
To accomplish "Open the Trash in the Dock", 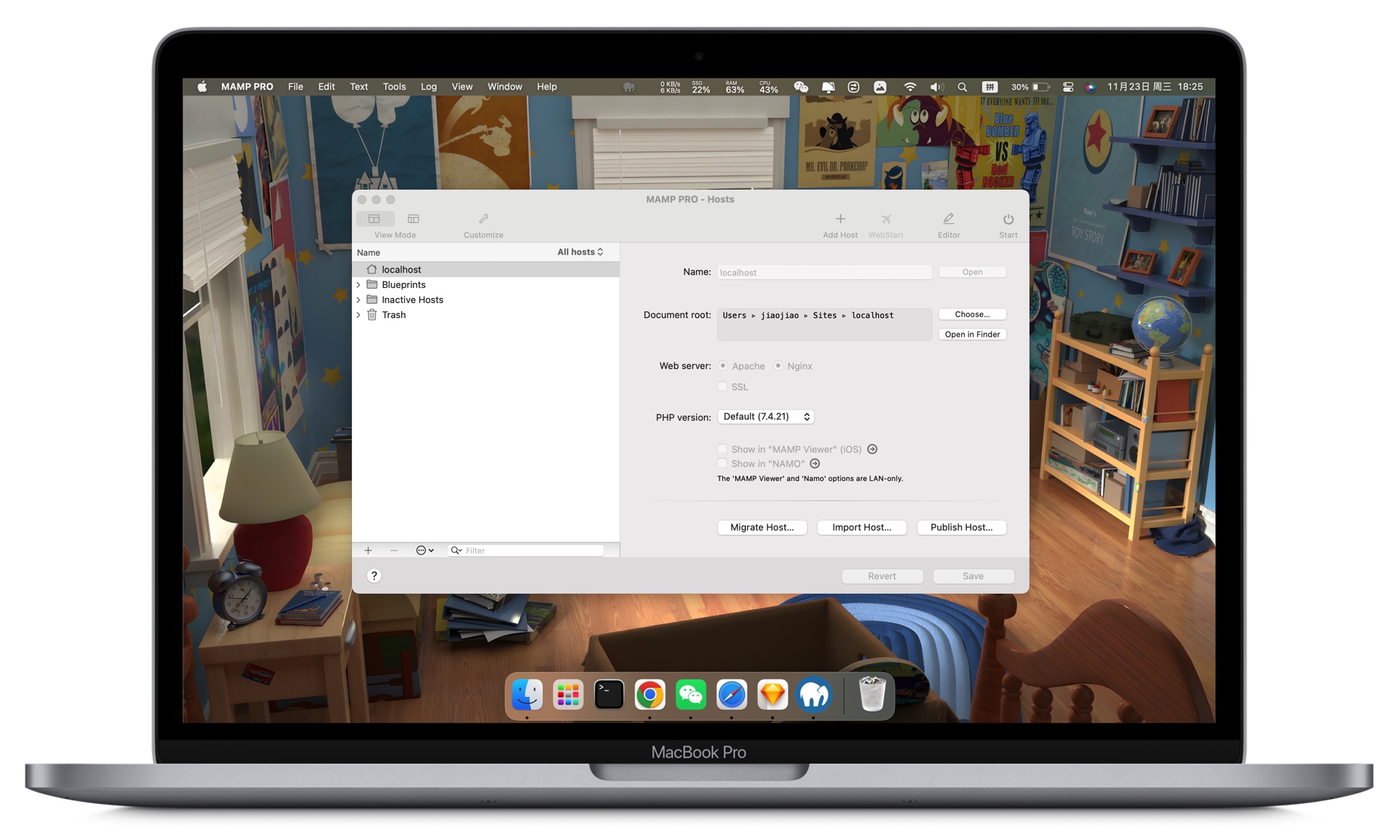I will point(872,694).
